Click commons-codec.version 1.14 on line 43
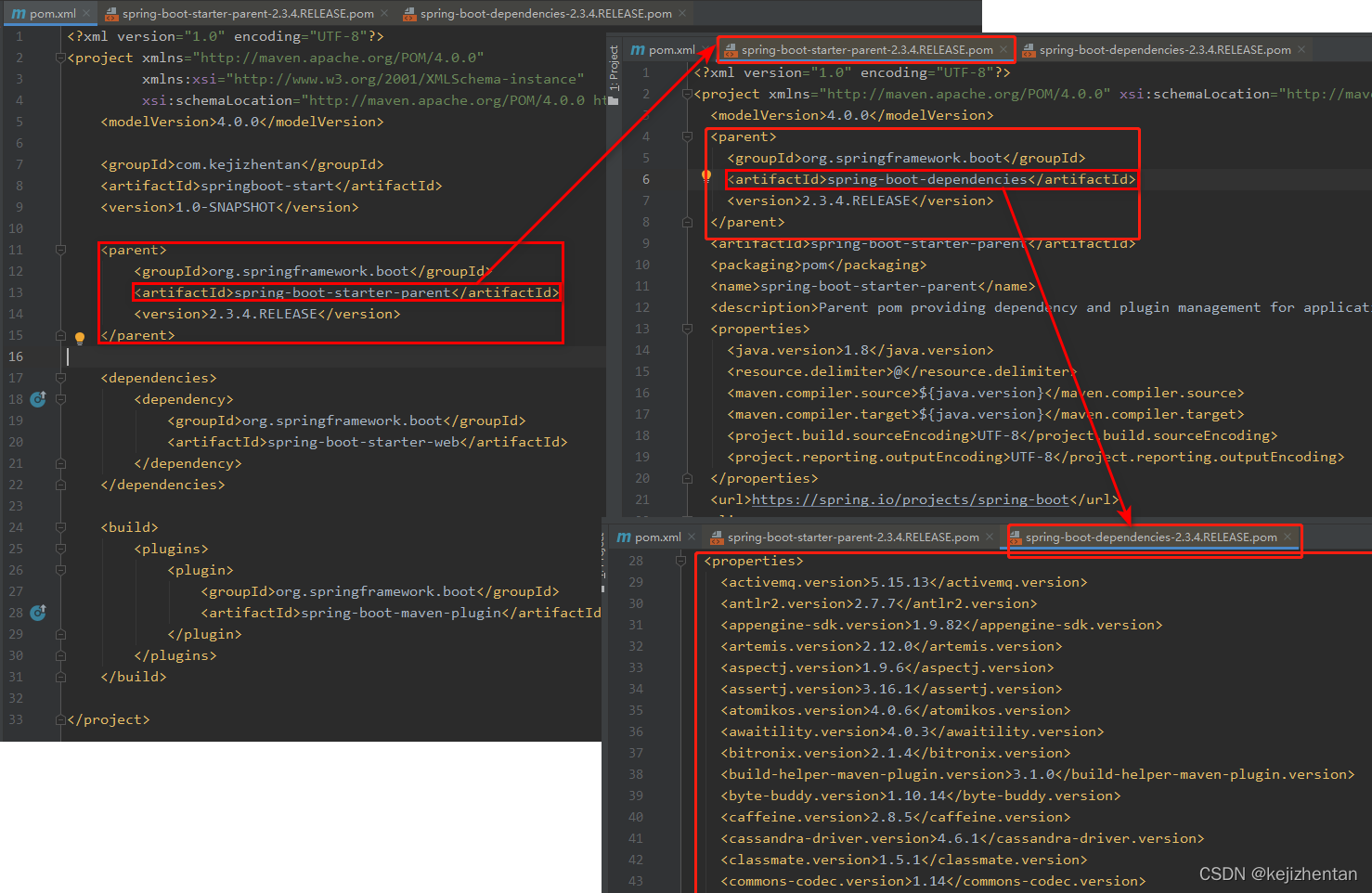 click(x=933, y=881)
